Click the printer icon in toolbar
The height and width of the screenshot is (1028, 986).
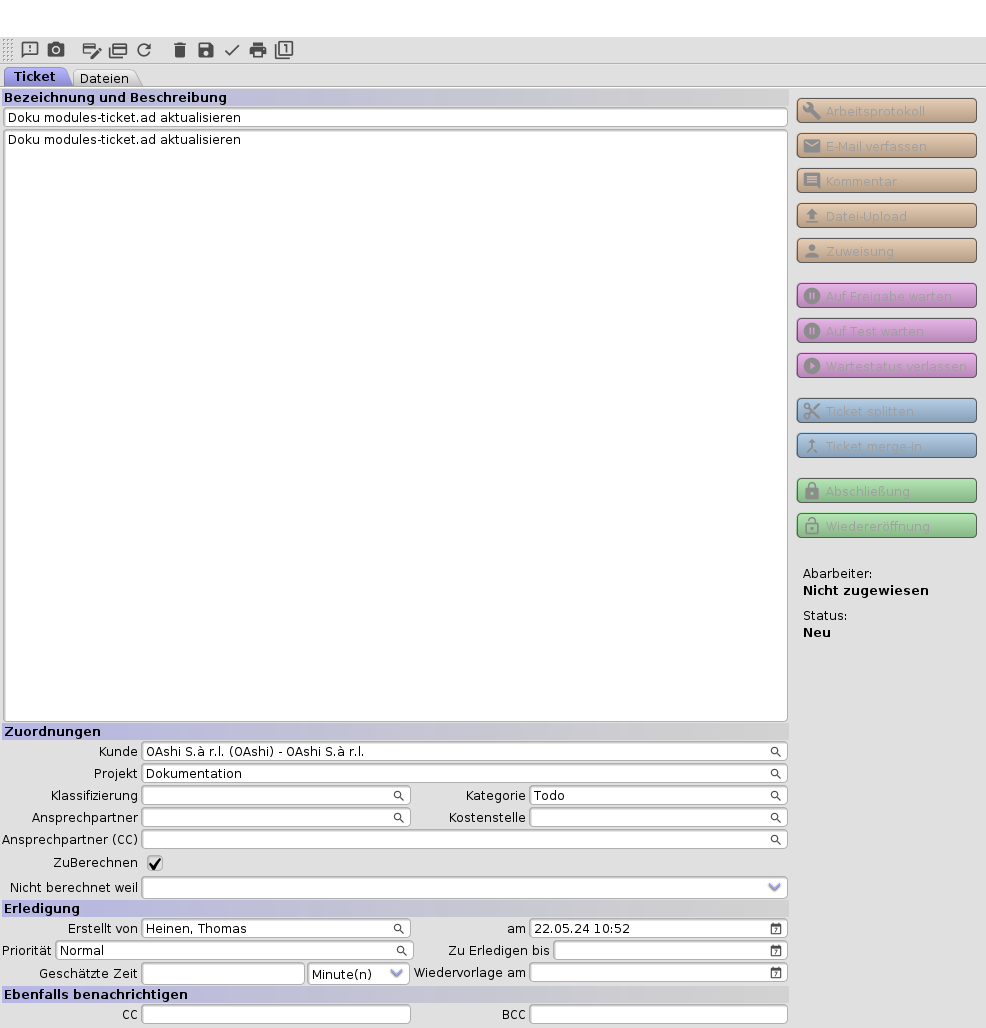[258, 50]
